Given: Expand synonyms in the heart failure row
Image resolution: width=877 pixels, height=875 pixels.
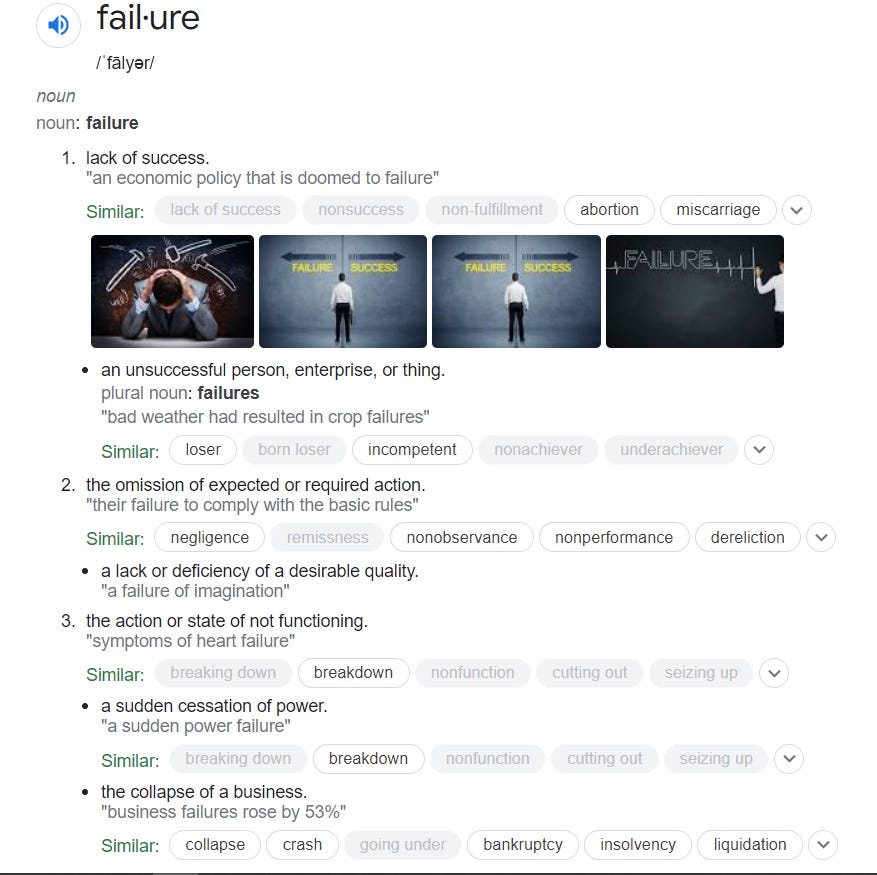Looking at the screenshot, I should (774, 673).
